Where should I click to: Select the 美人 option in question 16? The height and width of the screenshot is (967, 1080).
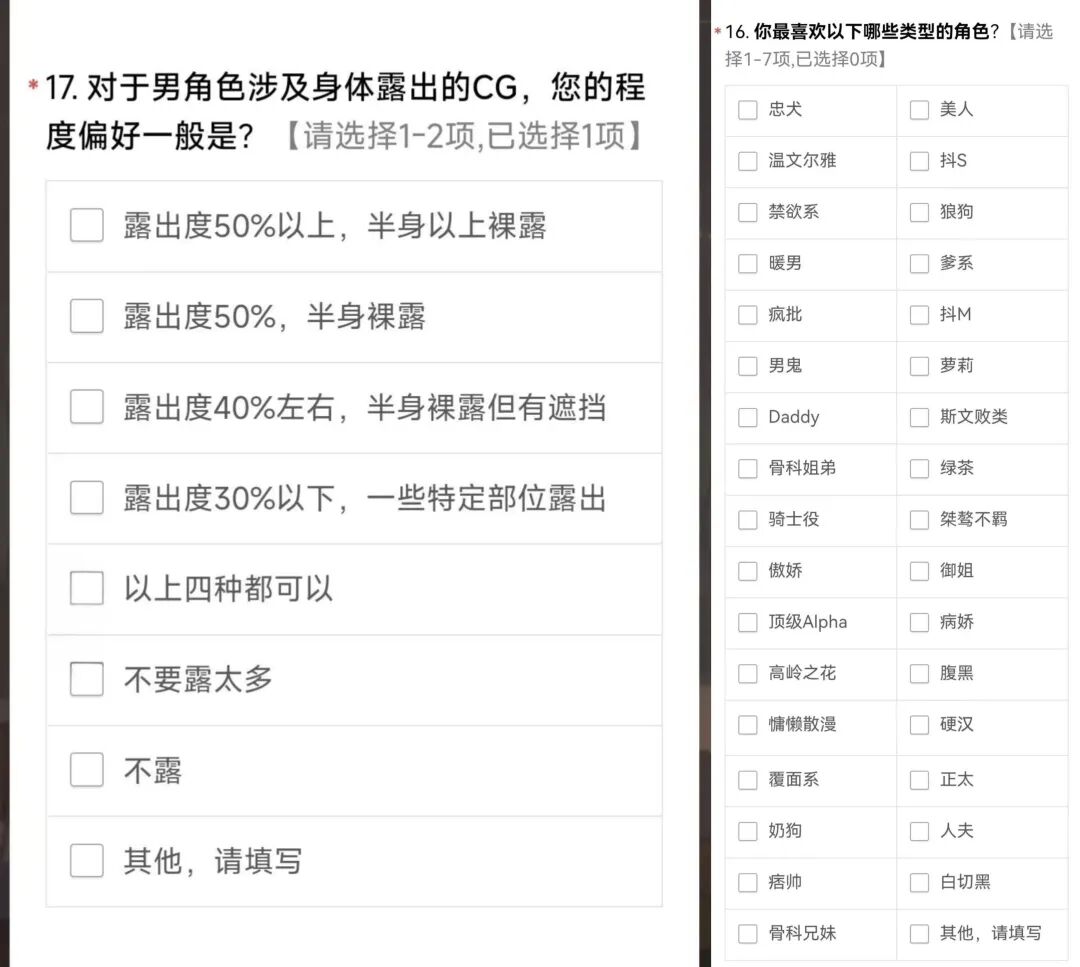(x=919, y=110)
